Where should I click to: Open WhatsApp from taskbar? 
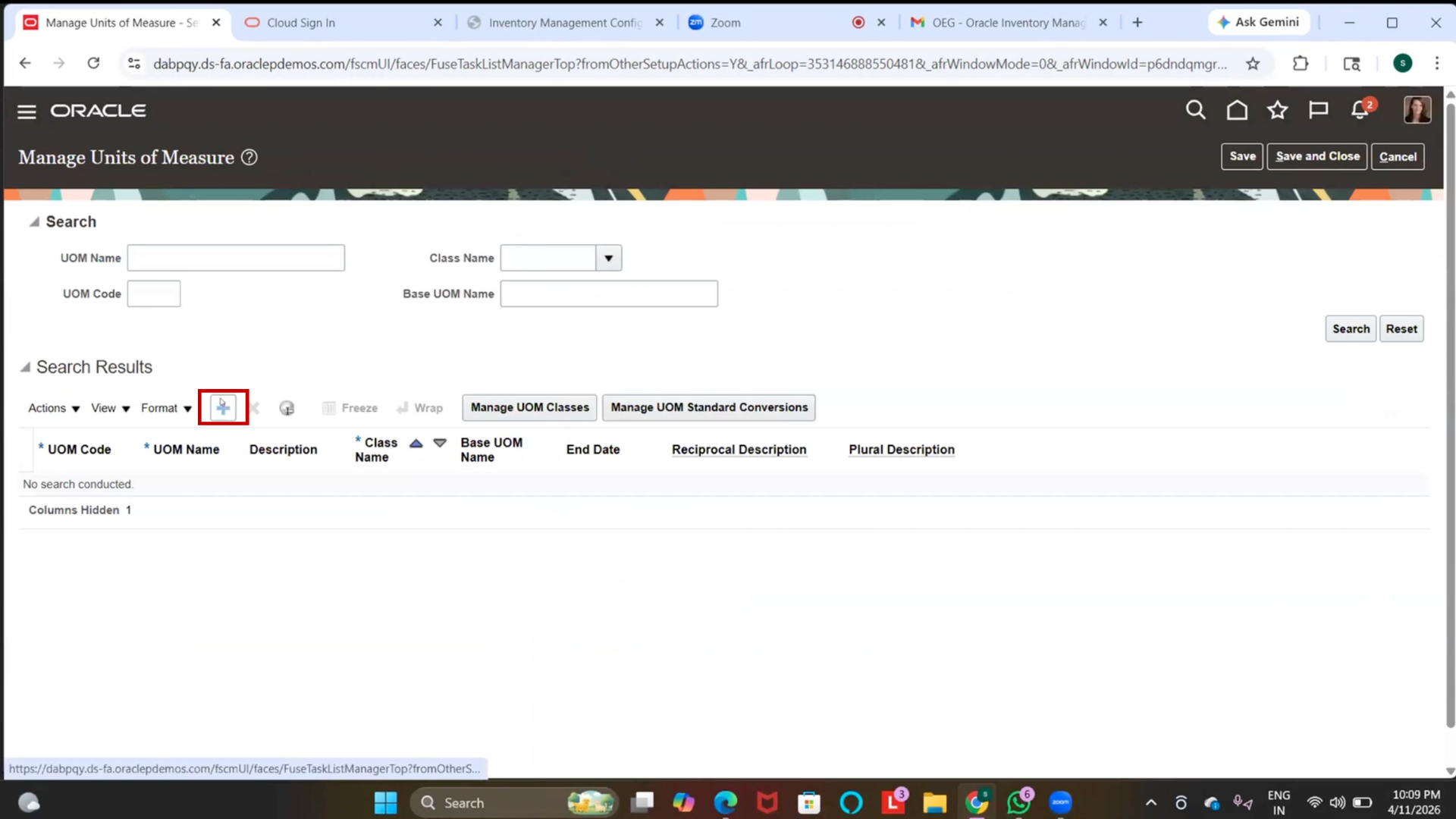1018,802
